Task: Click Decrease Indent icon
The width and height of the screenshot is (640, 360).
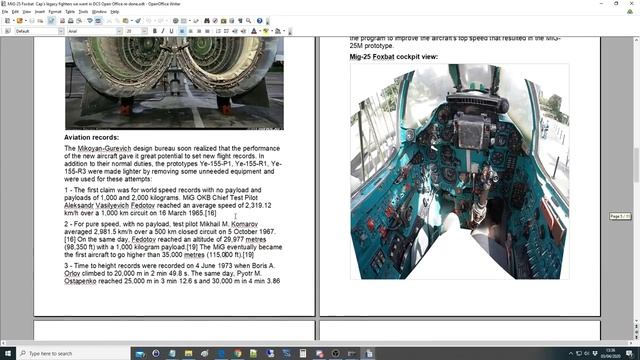Action: [235, 31]
